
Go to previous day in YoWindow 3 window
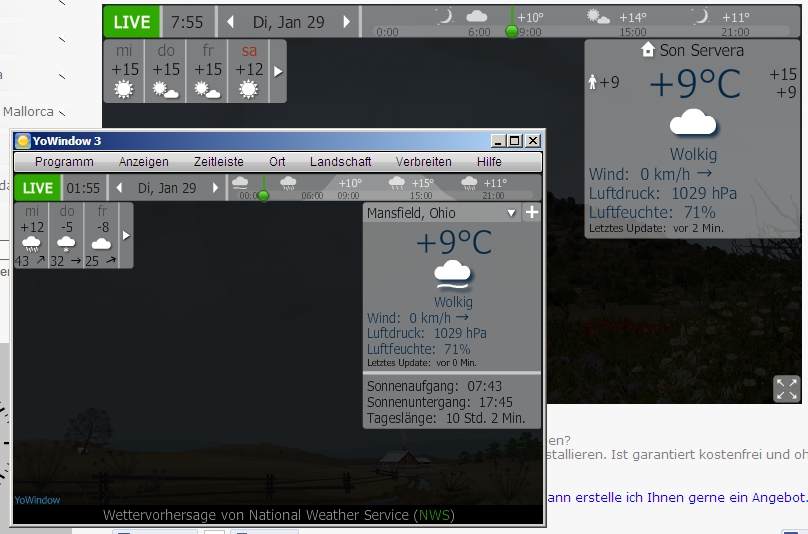coord(120,188)
